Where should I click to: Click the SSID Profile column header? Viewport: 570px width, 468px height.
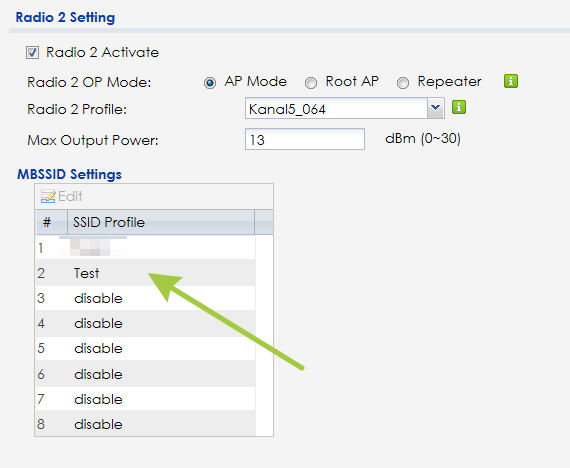point(161,222)
